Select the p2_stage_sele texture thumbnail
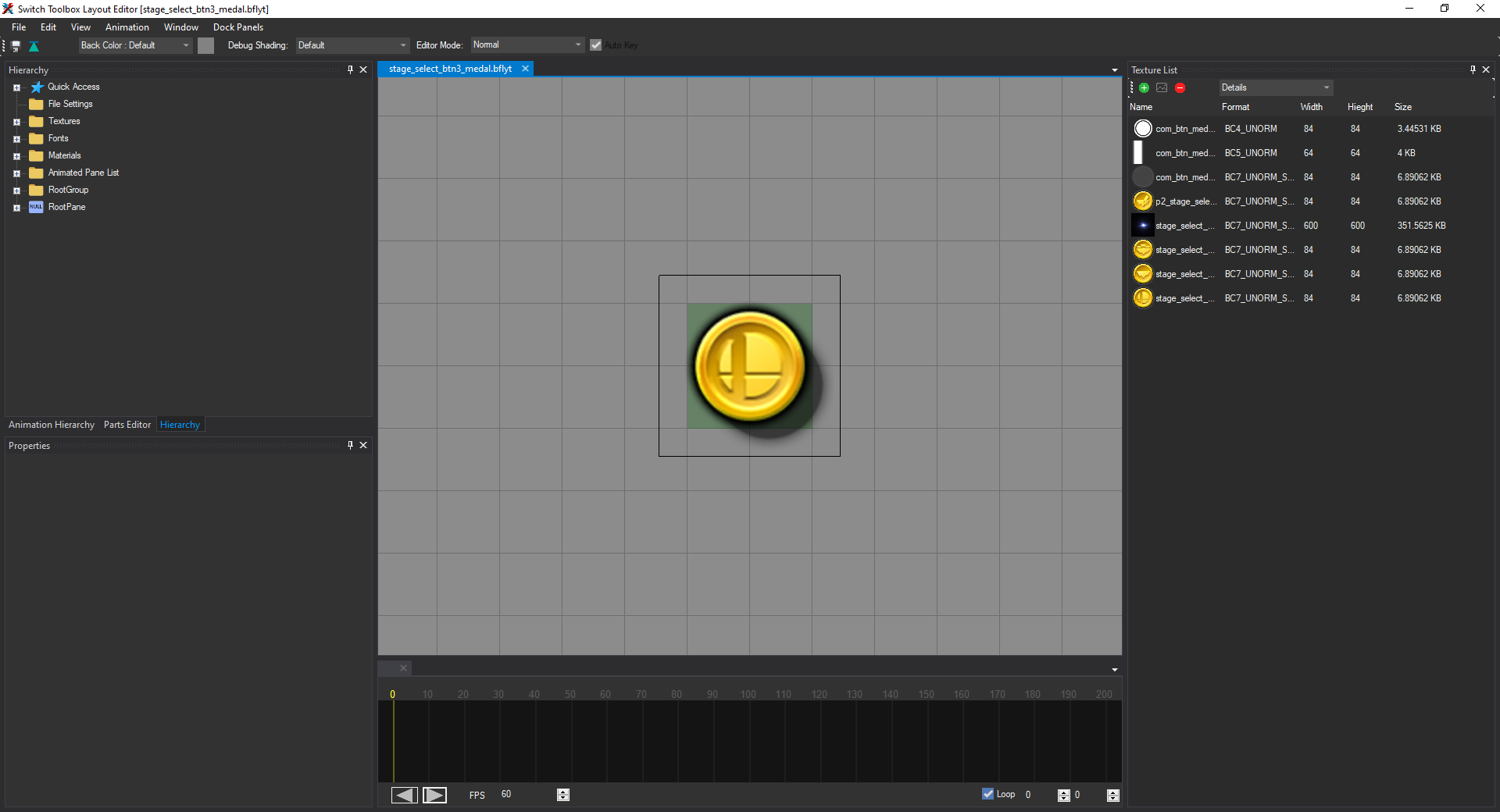1500x812 pixels. (x=1143, y=201)
